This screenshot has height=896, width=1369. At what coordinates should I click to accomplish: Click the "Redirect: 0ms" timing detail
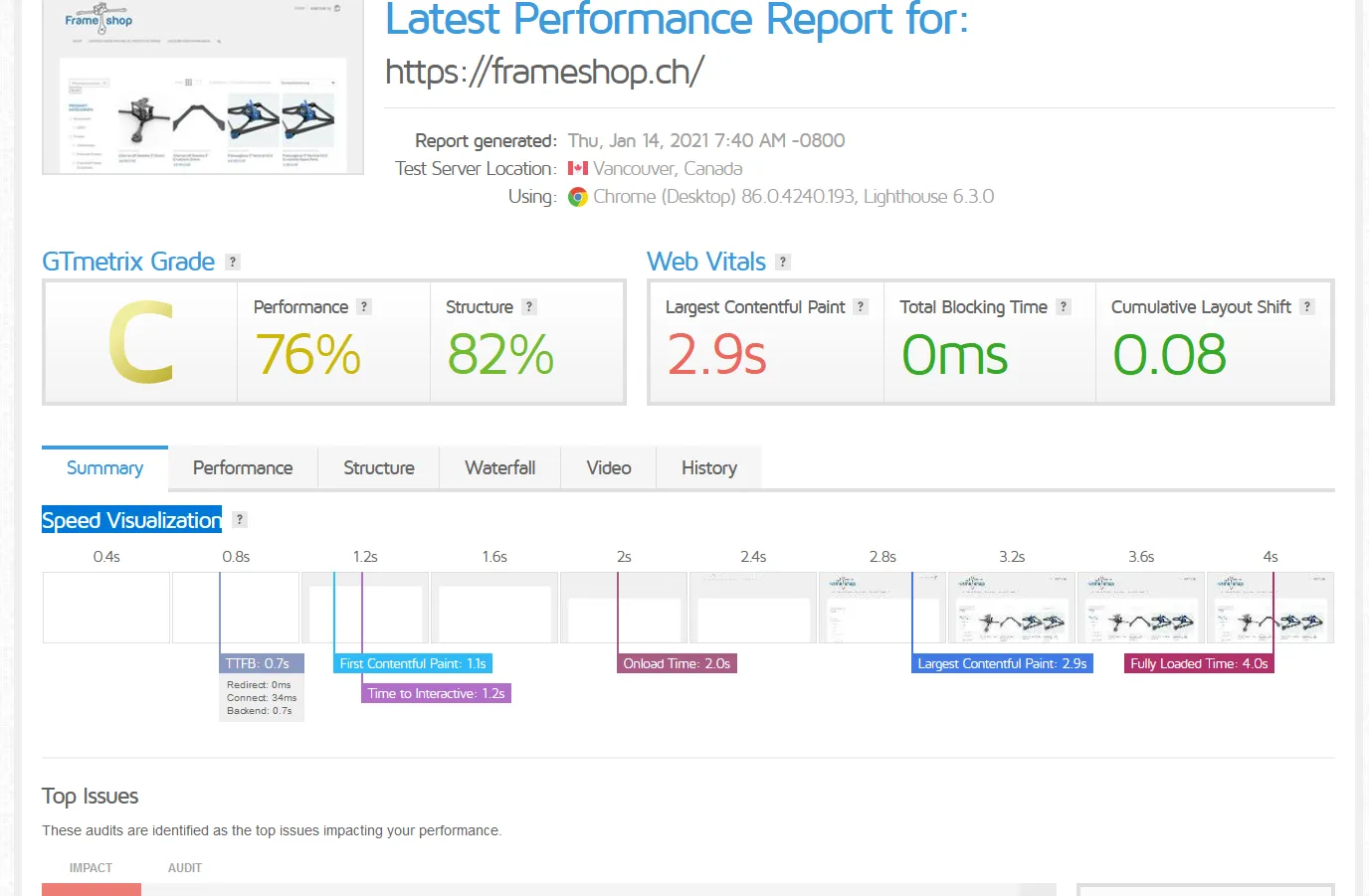(x=259, y=685)
